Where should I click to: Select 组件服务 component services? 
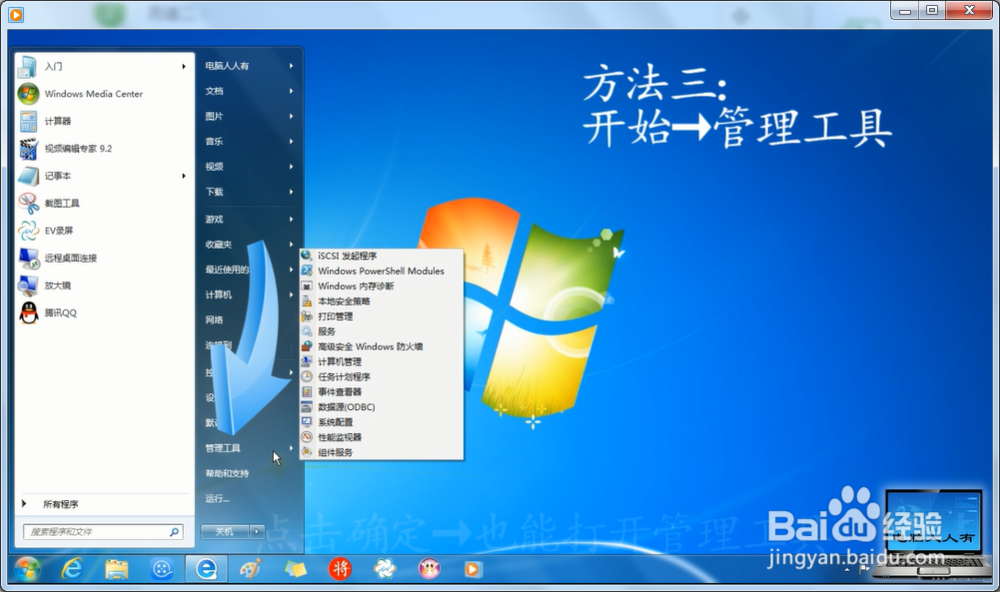(381, 452)
